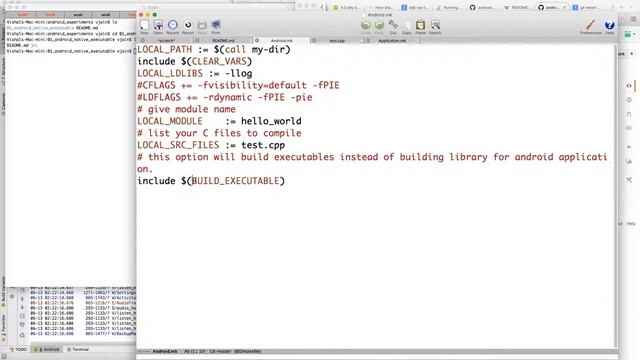
Task: Select the GitHub 'android' browser tab
Action: pyautogui.click(x=481, y=7)
